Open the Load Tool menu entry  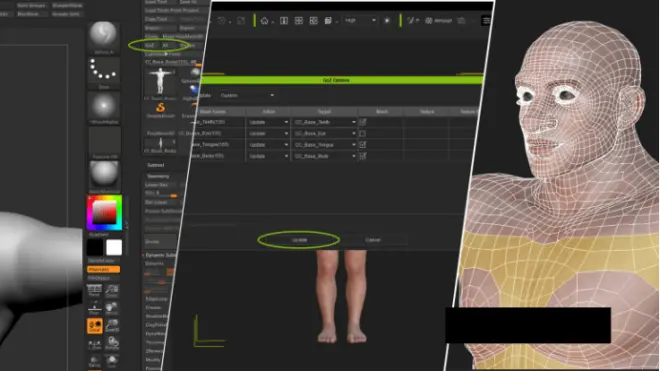156,2
